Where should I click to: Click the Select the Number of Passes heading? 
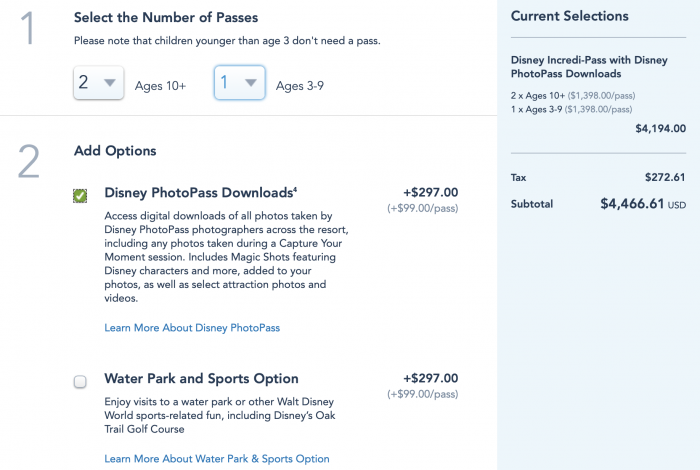(x=166, y=17)
